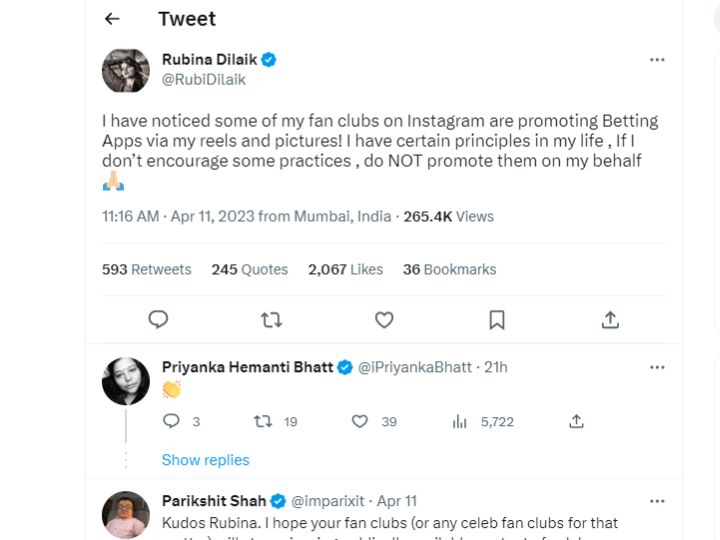Reply to Priyanka Hemanti Bhatt's comment
The image size is (720, 540).
coord(171,422)
